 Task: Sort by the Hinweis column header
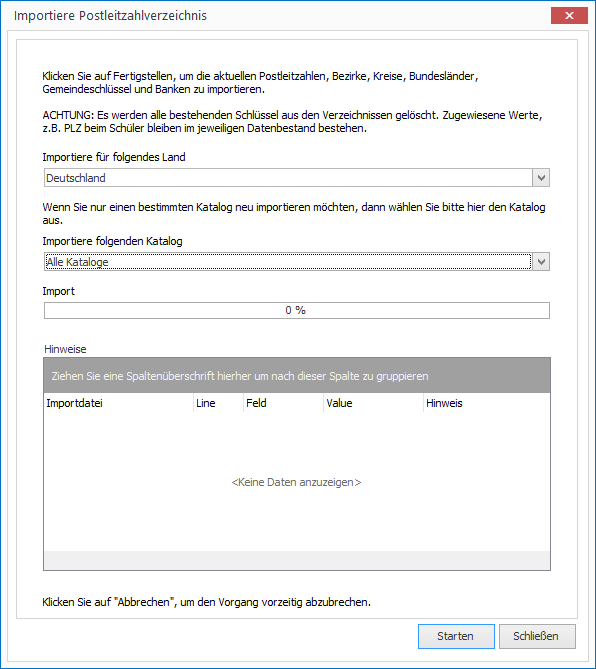point(486,403)
